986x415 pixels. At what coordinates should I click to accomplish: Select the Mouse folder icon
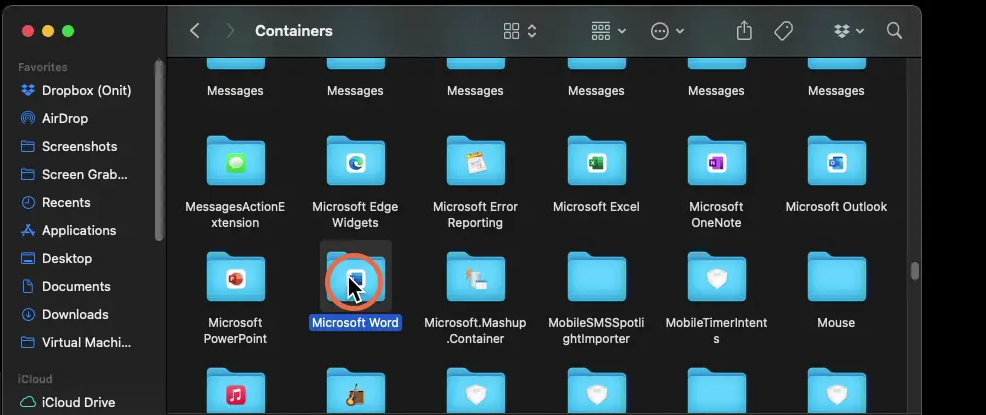click(836, 277)
